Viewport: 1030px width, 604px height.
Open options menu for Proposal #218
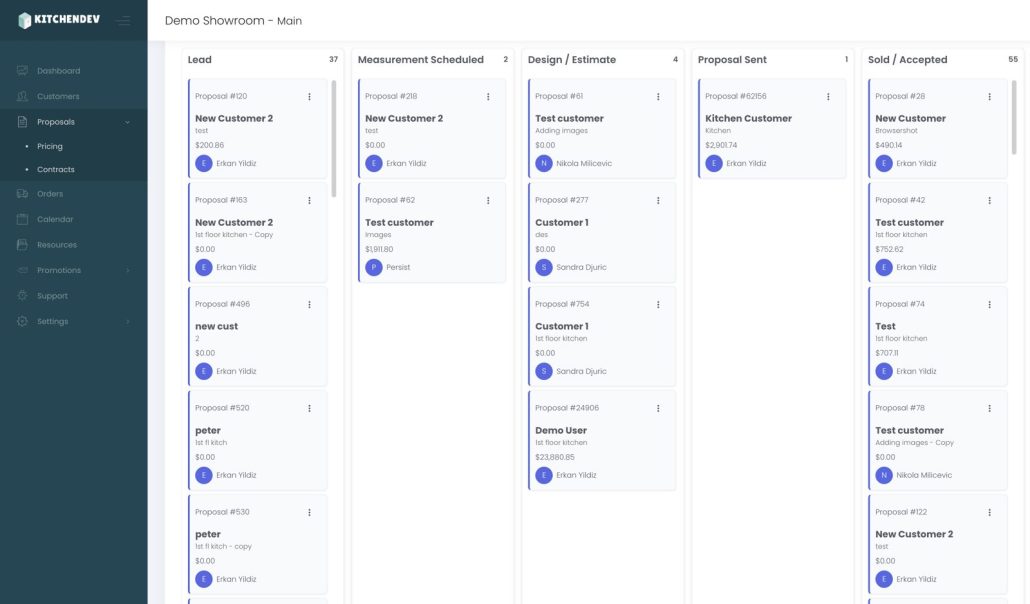pyautogui.click(x=488, y=97)
